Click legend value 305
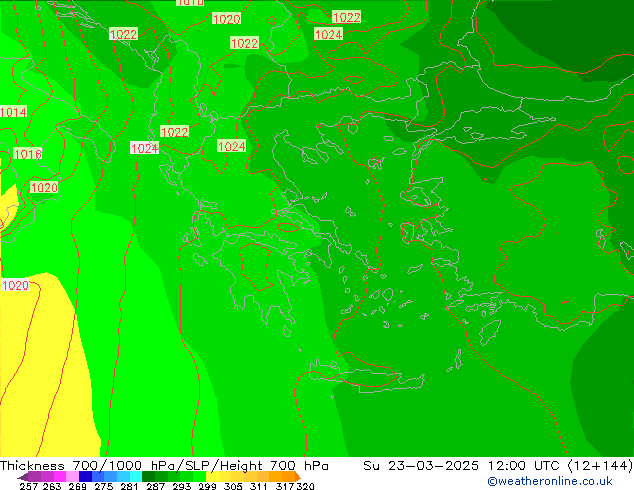This screenshot has height=490, width=634. pos(233,486)
